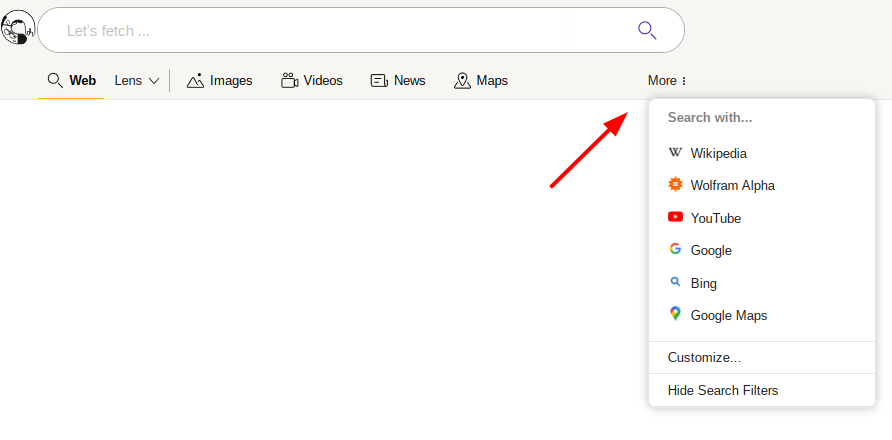
Task: Select Hide Search Filters option
Action: pyautogui.click(x=722, y=390)
